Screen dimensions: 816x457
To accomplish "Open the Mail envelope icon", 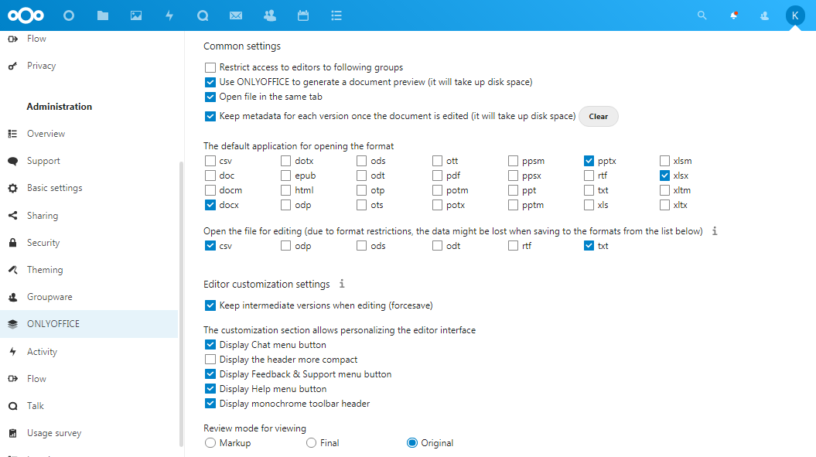I will 235,16.
